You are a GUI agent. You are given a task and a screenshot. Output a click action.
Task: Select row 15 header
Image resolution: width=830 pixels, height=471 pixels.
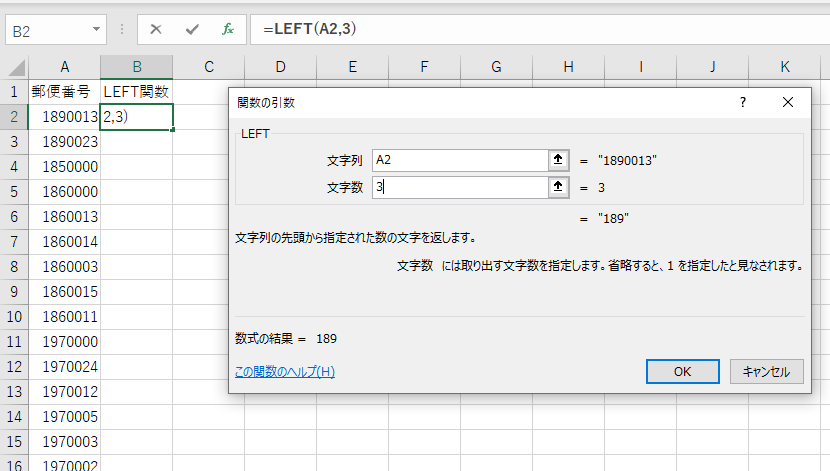pos(14,441)
